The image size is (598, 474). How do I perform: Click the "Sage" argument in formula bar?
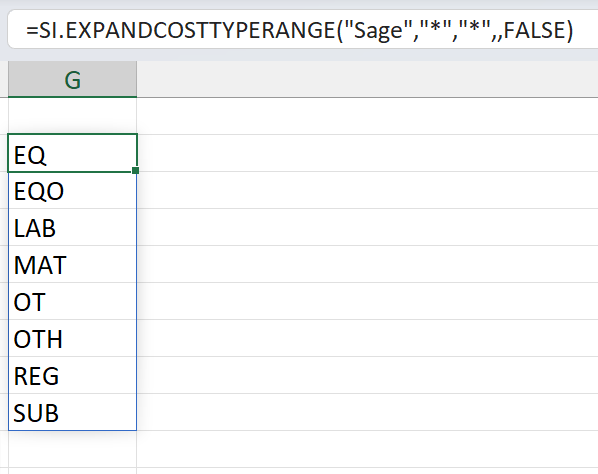(379, 30)
